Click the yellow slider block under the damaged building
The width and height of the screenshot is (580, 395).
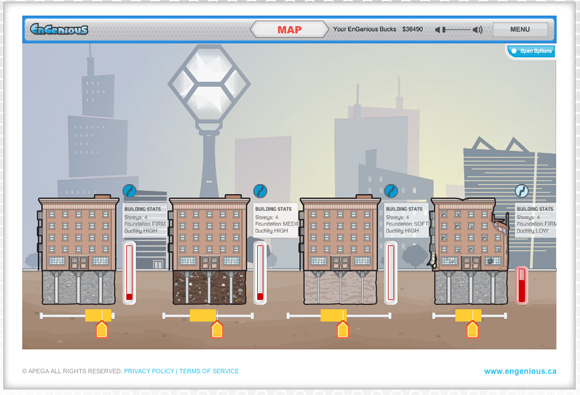[468, 315]
